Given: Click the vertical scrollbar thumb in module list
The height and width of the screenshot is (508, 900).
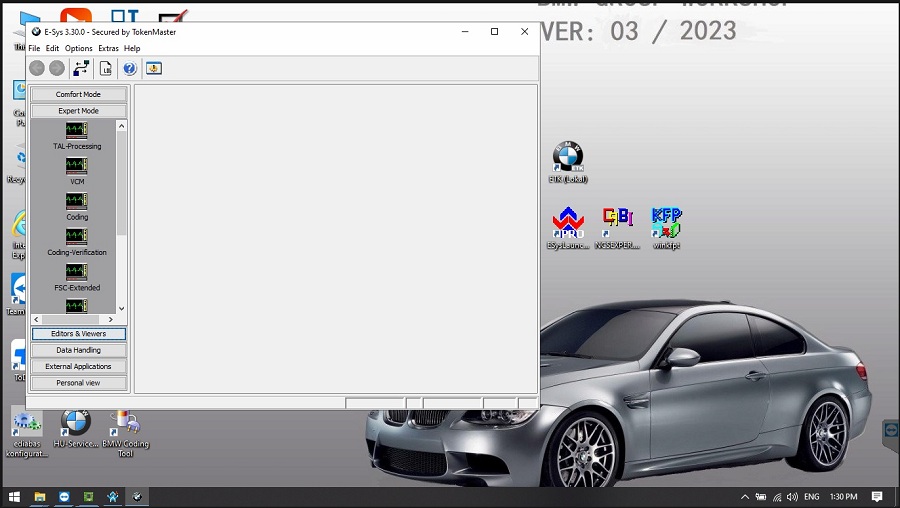Looking at the screenshot, I should point(122,183).
